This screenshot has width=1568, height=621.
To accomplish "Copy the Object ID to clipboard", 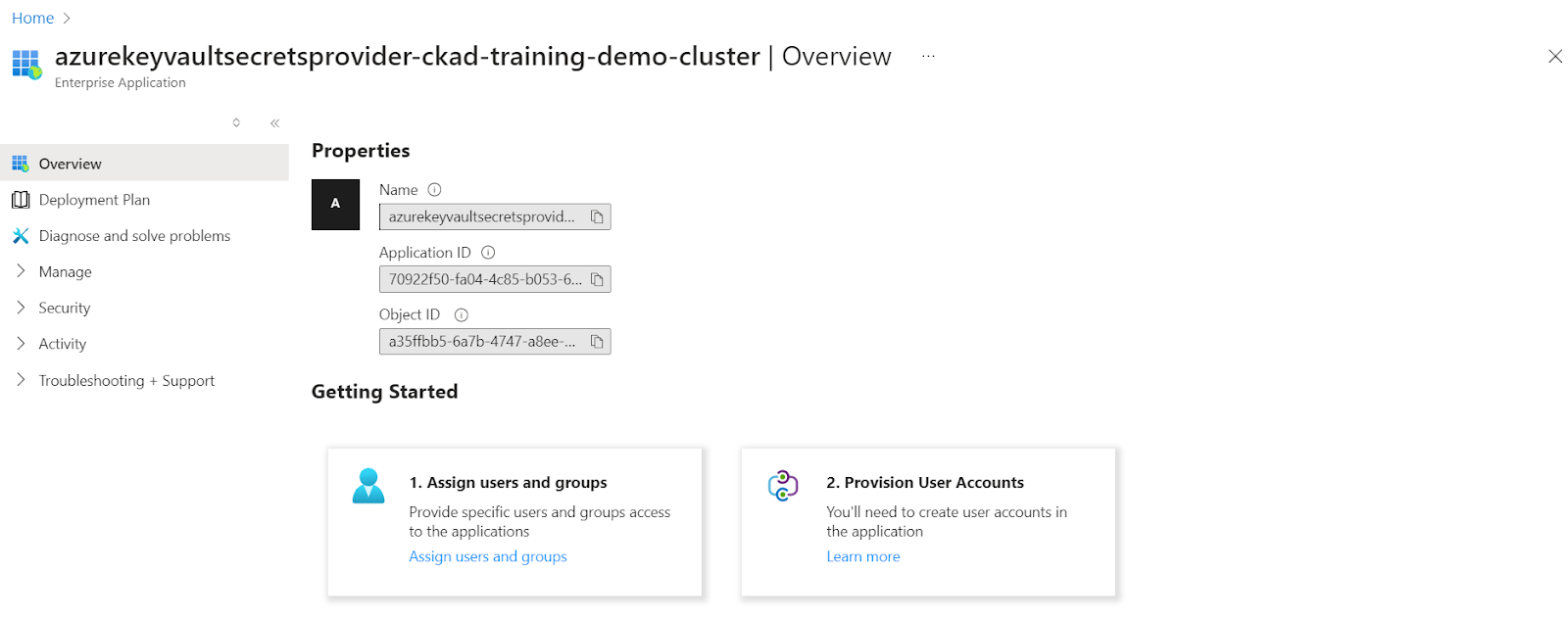I will pyautogui.click(x=597, y=342).
